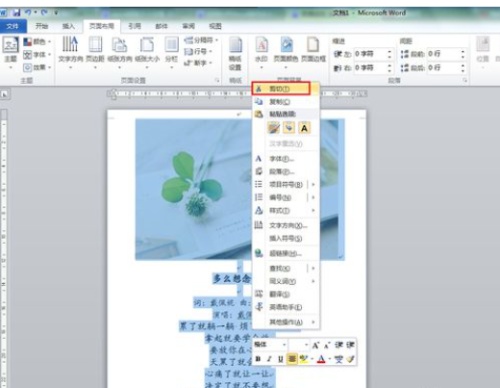Open Paragraph group dialog launcher
Viewport: 500px width, 388px height.
(x=464, y=80)
